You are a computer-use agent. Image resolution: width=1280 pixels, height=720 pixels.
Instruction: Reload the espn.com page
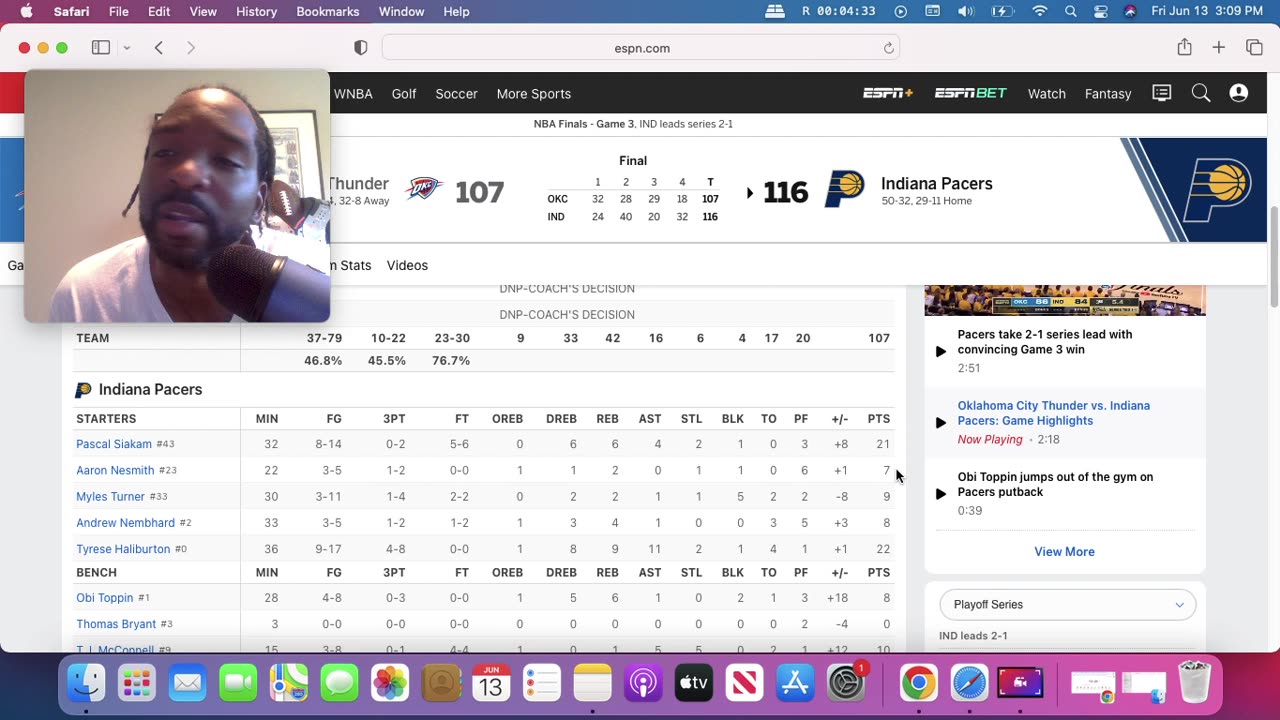[888, 48]
